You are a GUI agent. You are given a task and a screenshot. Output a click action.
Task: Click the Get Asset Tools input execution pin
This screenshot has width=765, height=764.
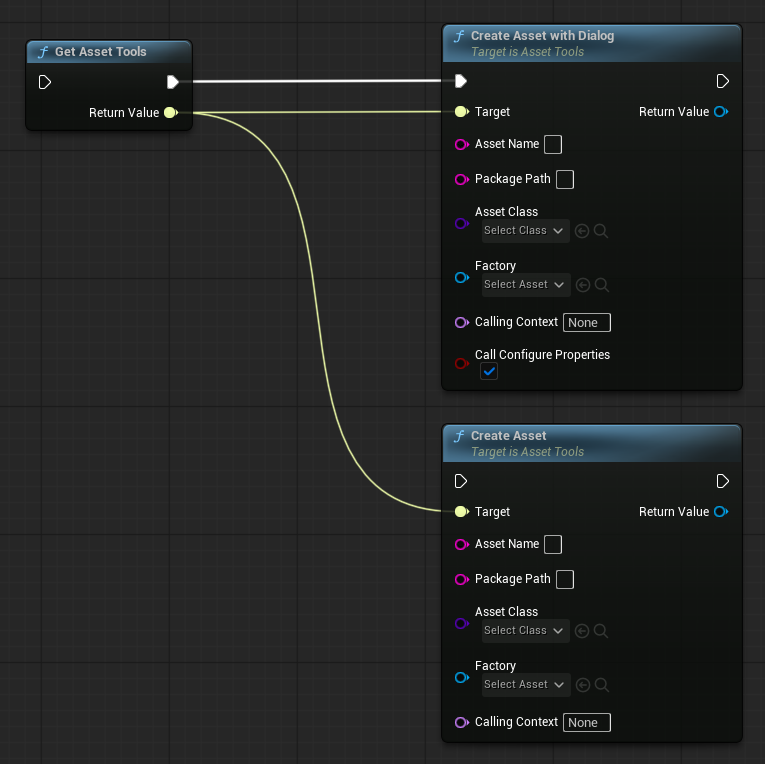click(x=45, y=82)
